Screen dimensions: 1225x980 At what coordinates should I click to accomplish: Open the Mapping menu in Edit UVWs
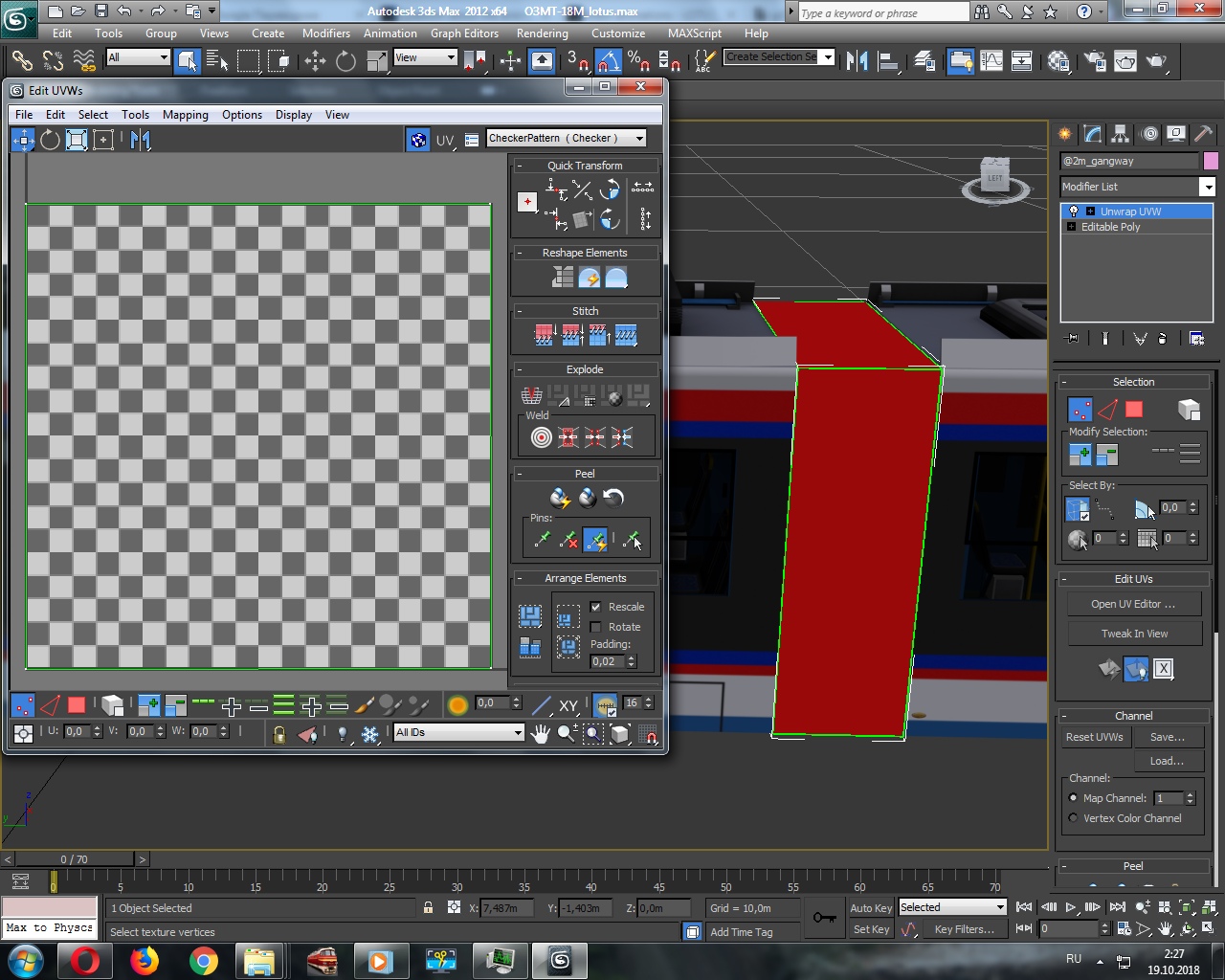[185, 115]
